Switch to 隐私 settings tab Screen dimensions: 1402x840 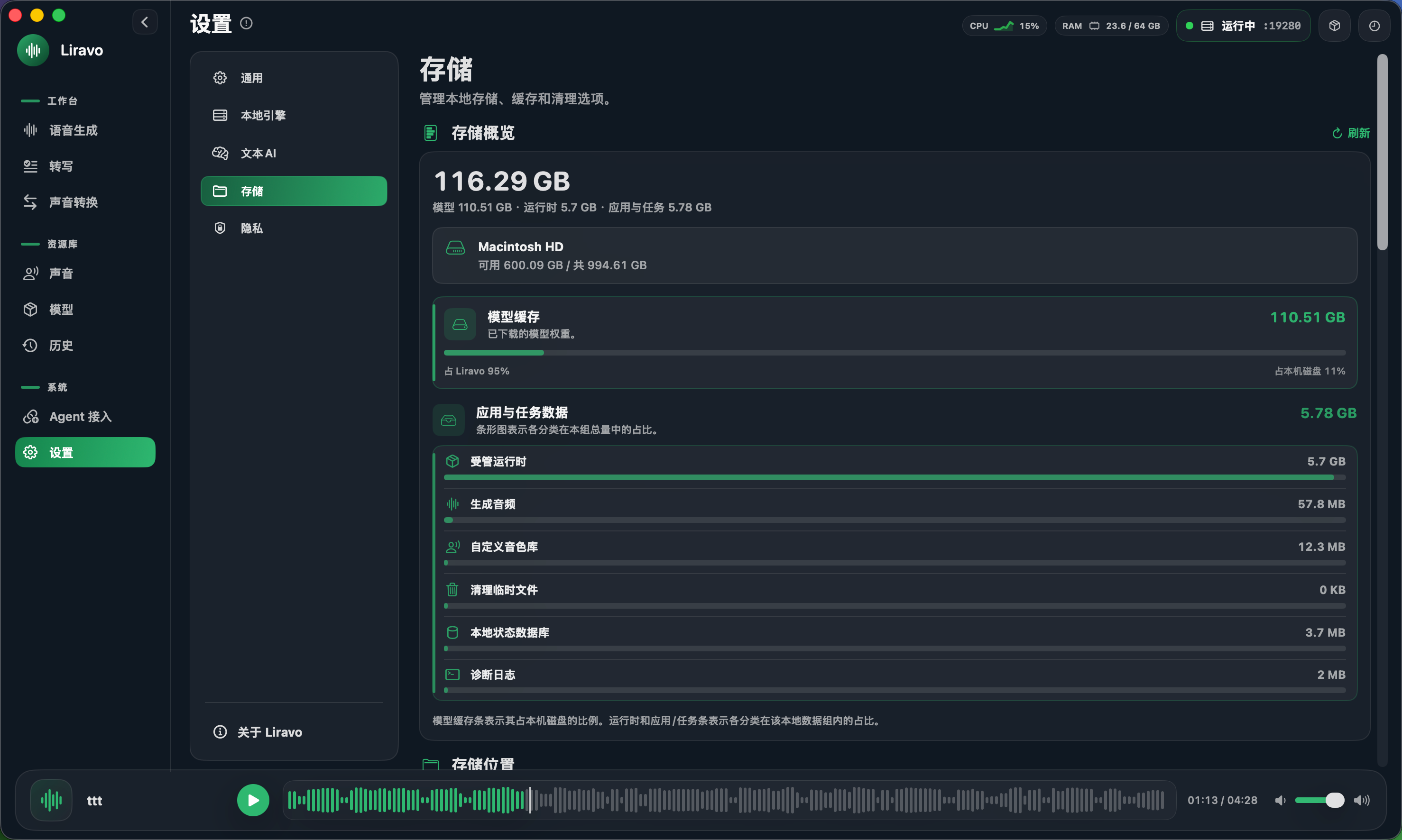click(294, 228)
